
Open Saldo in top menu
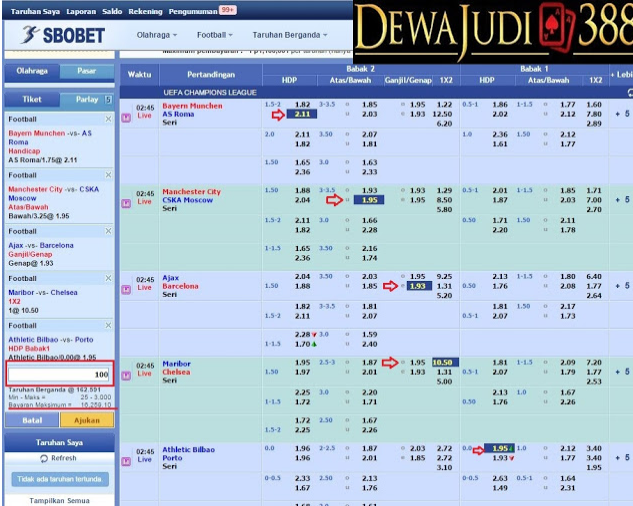pyautogui.click(x=112, y=11)
